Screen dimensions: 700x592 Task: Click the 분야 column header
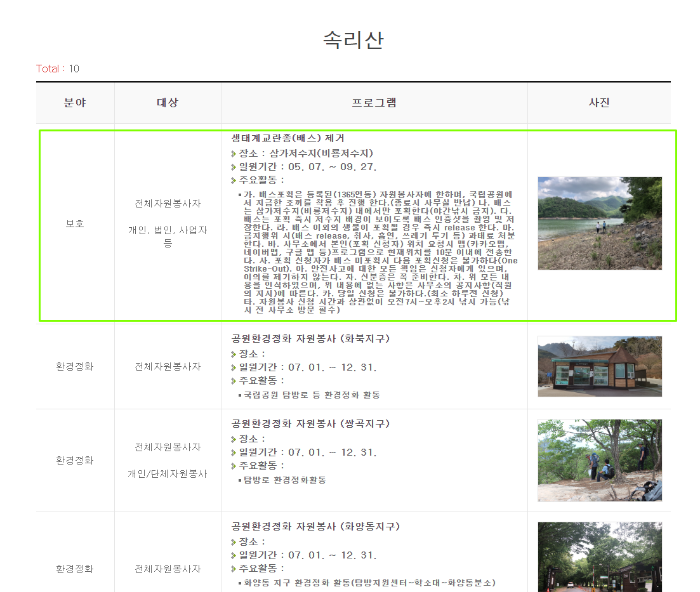tap(75, 103)
